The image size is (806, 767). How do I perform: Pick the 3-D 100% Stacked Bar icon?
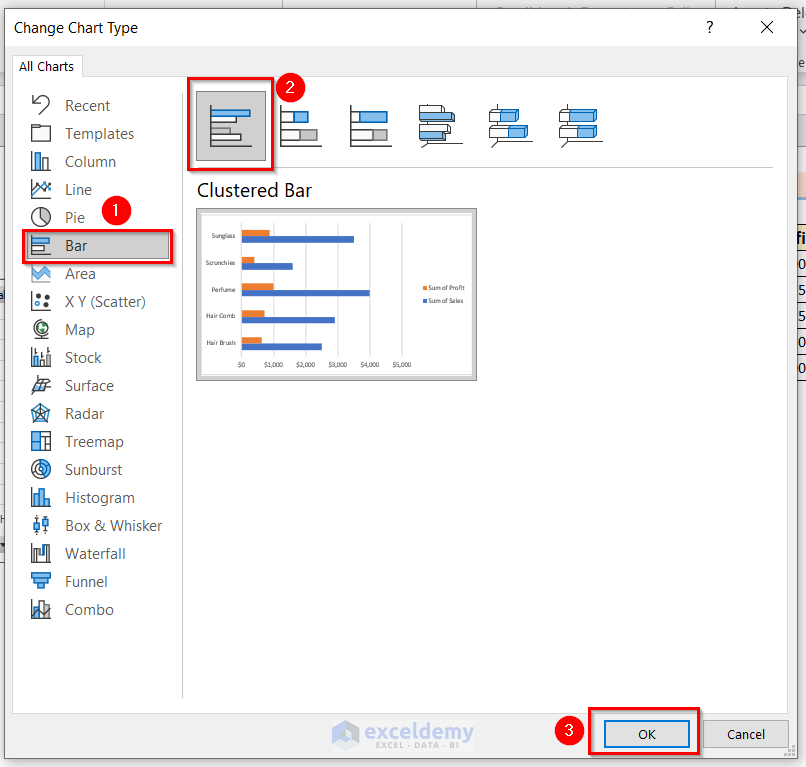[x=580, y=126]
